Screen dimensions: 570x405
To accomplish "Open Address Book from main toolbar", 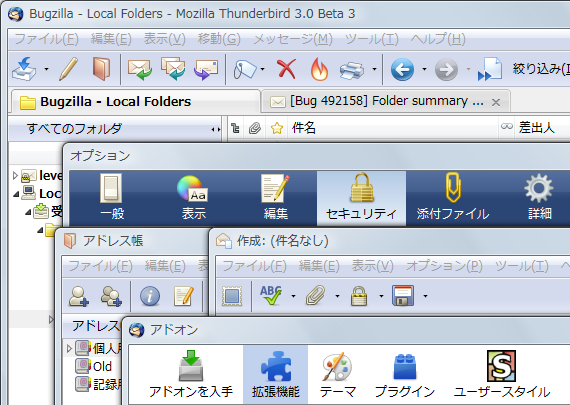I will 101,68.
